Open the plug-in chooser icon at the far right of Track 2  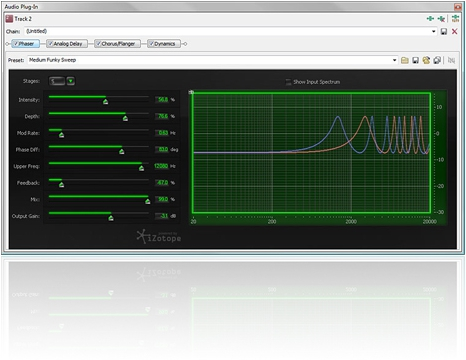click(x=455, y=19)
